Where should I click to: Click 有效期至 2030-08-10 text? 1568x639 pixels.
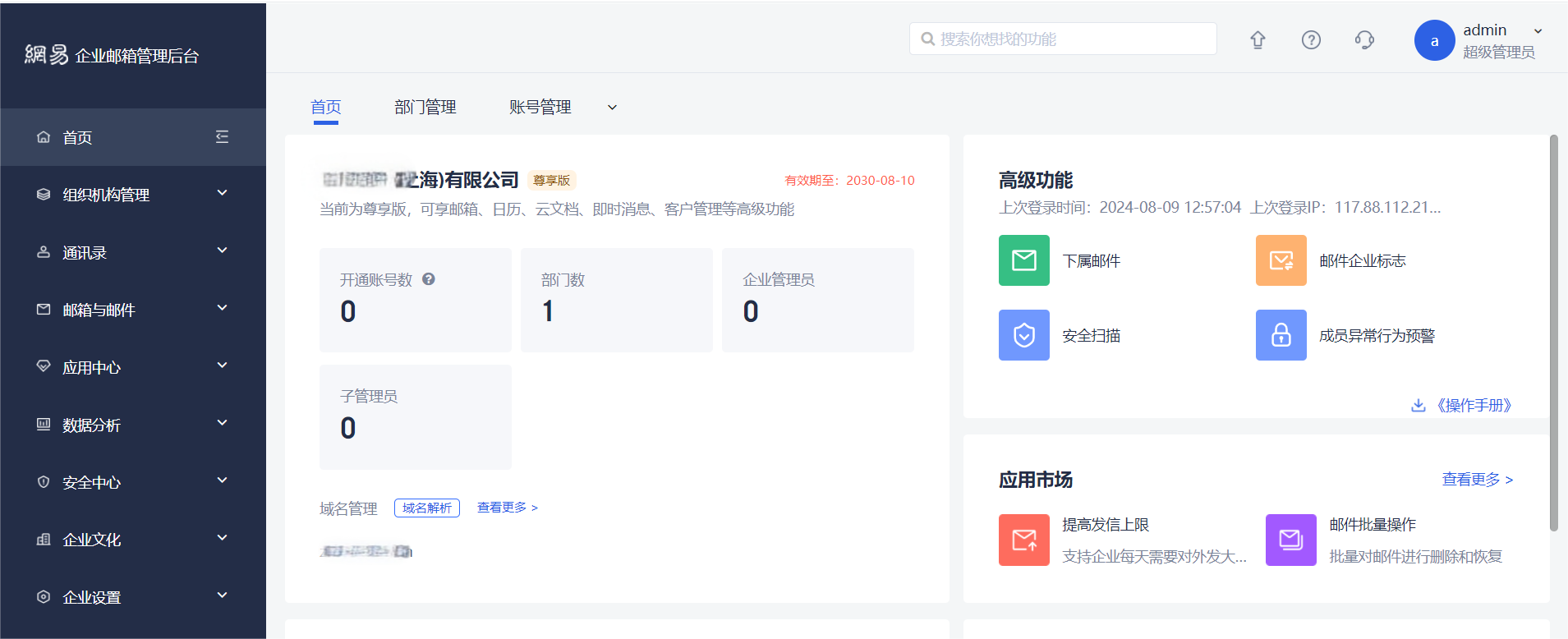pyautogui.click(x=849, y=180)
